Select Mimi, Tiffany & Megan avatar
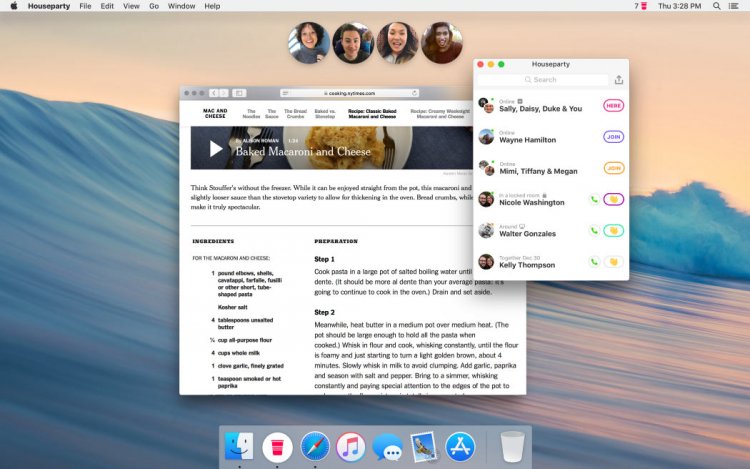This screenshot has width=750, height=469. pyautogui.click(x=486, y=168)
